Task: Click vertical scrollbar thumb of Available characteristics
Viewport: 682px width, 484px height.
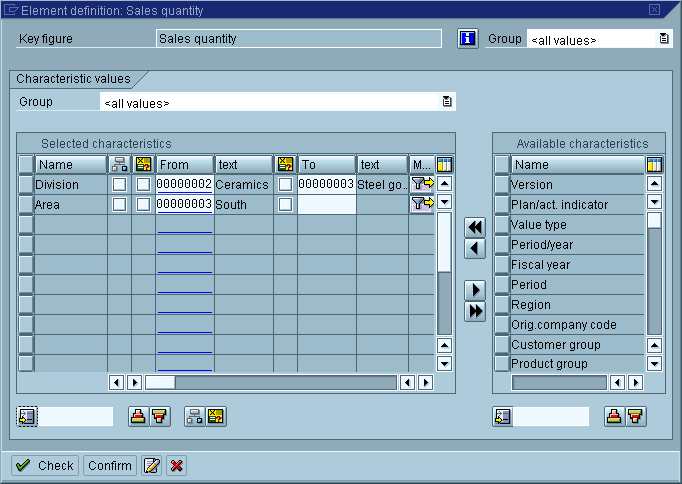Action: (654, 220)
